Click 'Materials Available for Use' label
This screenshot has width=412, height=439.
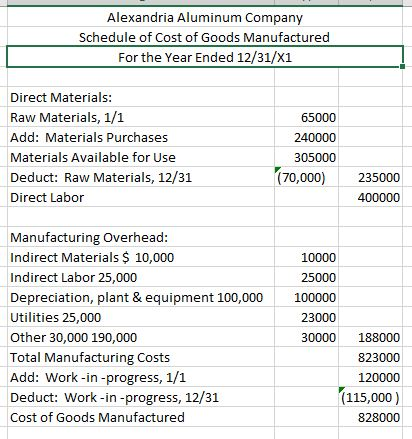(93, 158)
